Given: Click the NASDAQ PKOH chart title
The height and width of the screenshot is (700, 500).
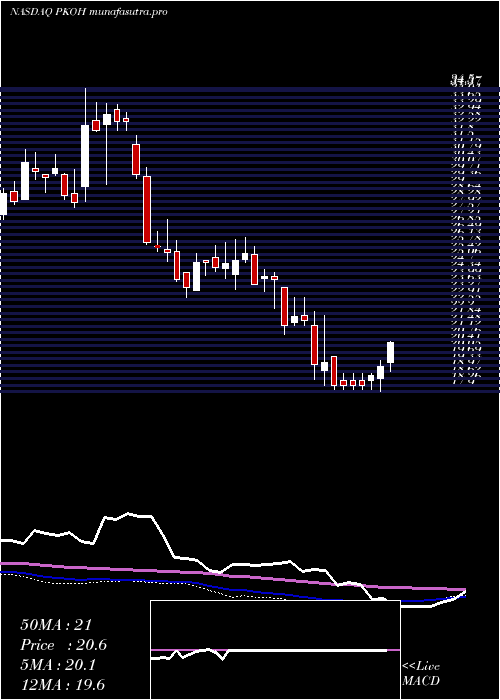Looking at the screenshot, I should pyautogui.click(x=89, y=12).
